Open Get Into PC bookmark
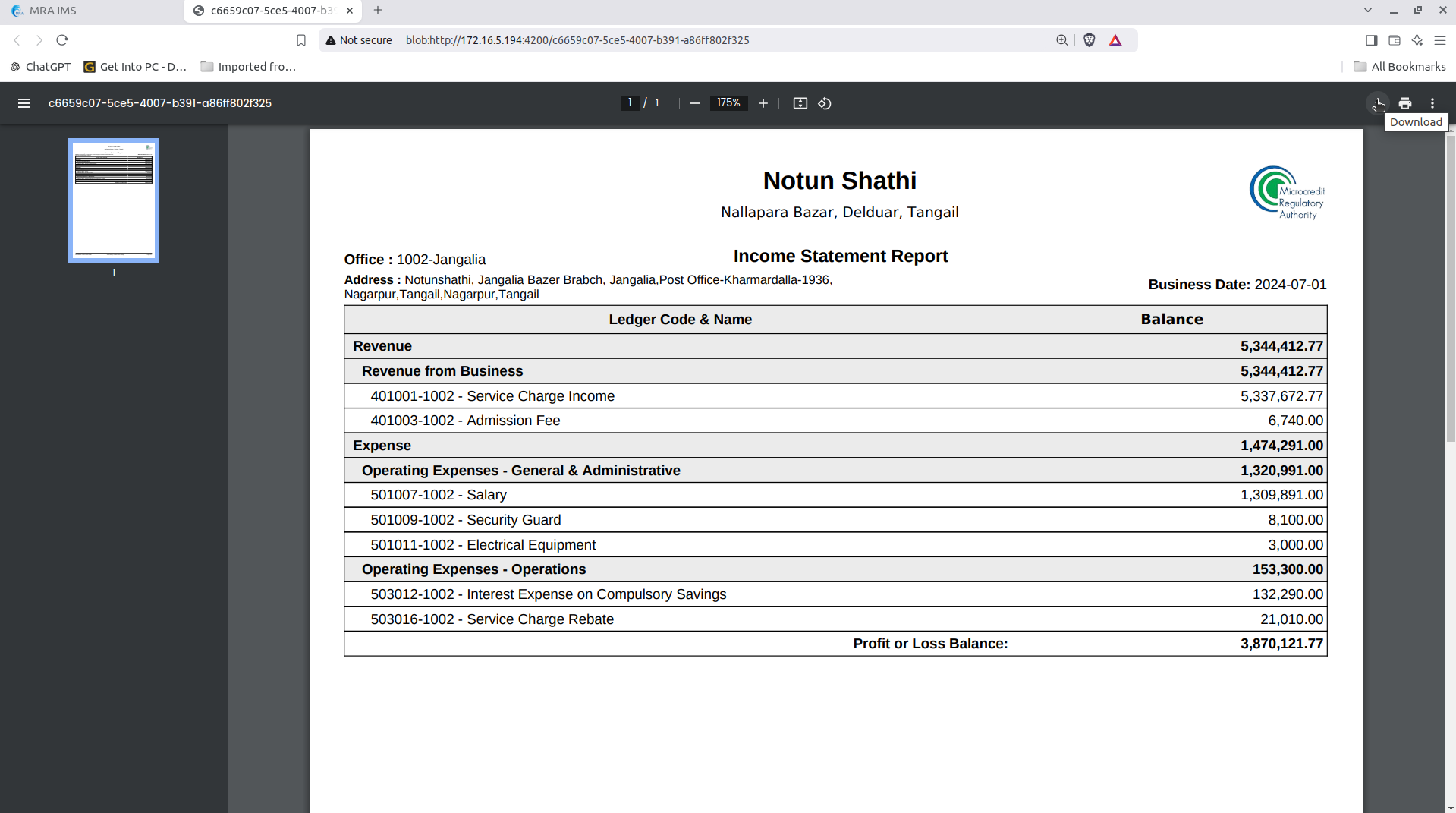 pos(135,67)
